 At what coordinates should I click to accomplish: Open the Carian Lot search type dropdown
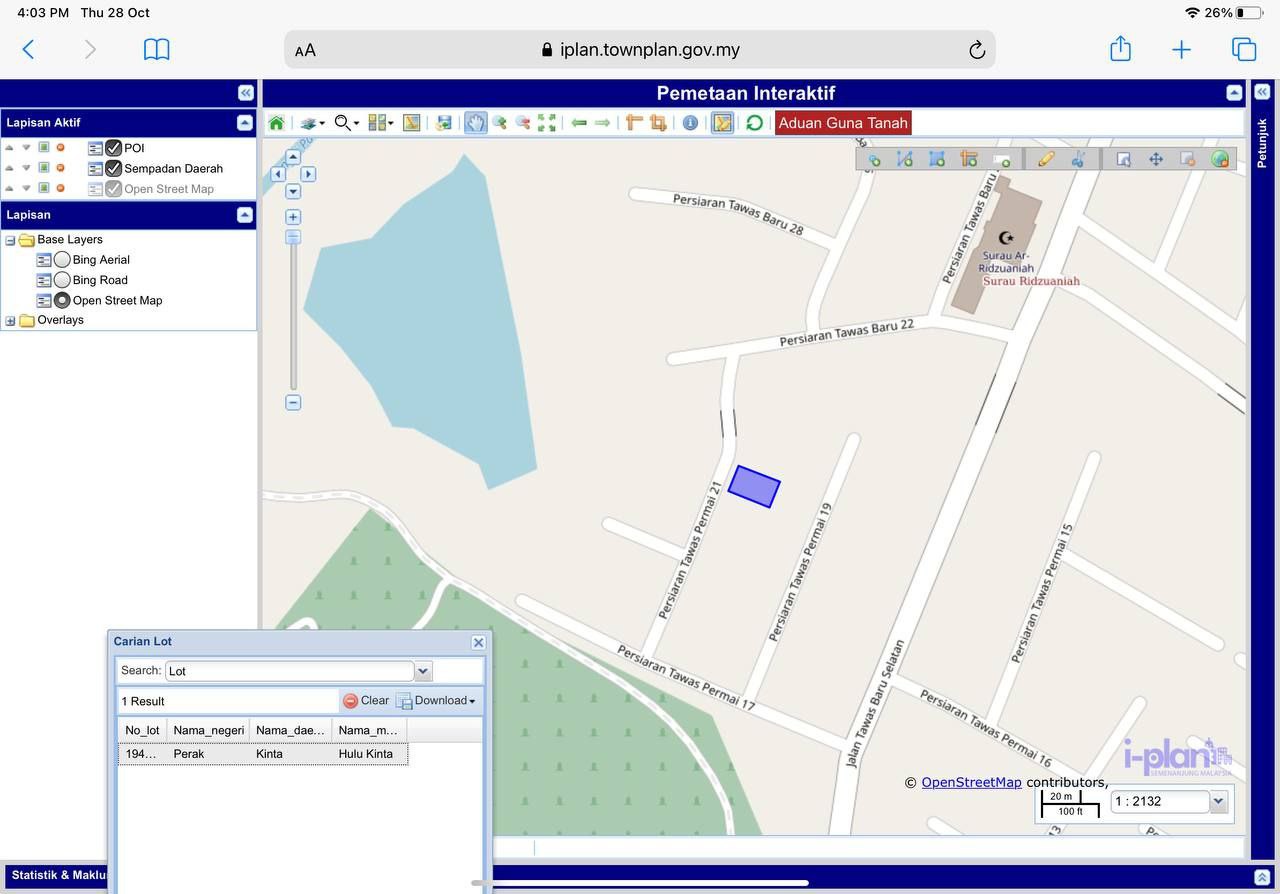pos(423,671)
